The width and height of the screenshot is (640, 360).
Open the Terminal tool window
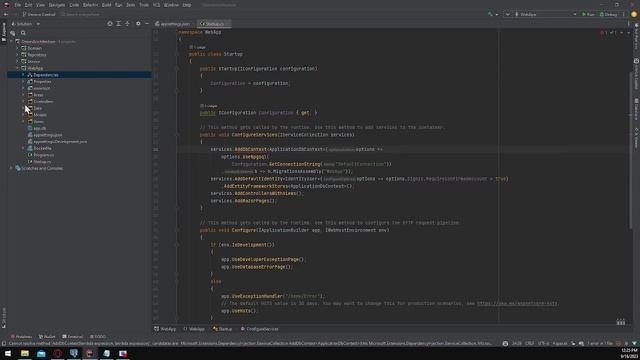[73, 337]
